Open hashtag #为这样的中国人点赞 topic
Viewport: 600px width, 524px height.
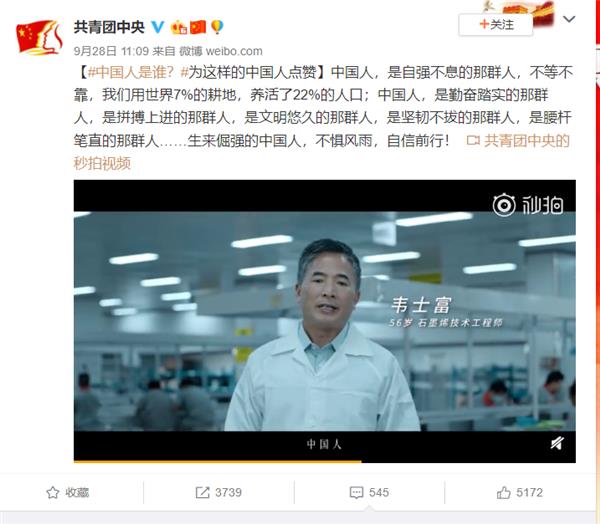(249, 72)
